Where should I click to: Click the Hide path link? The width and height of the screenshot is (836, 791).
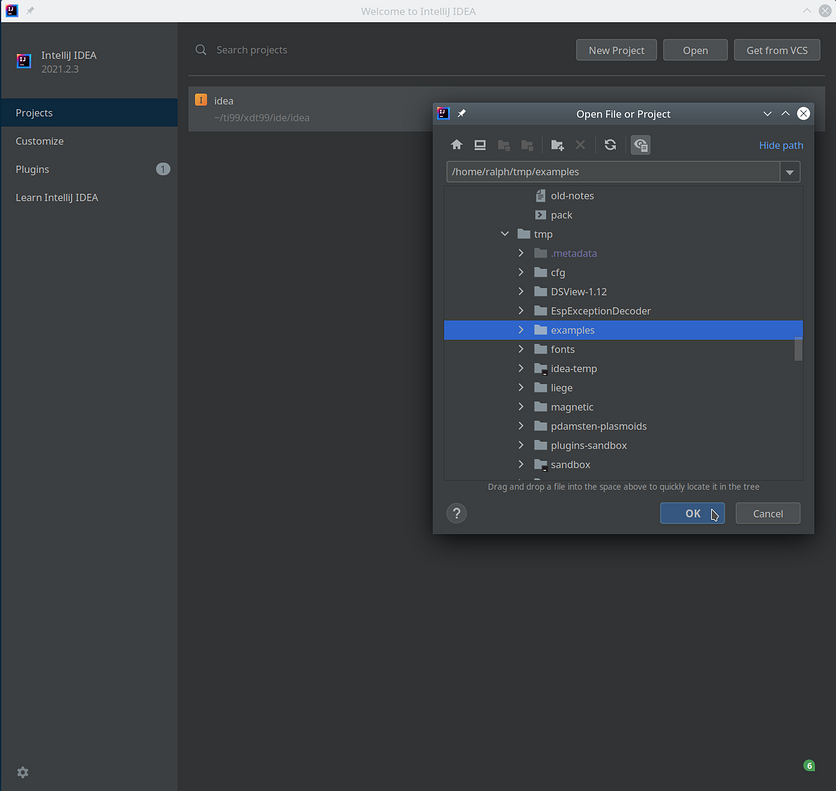[780, 145]
